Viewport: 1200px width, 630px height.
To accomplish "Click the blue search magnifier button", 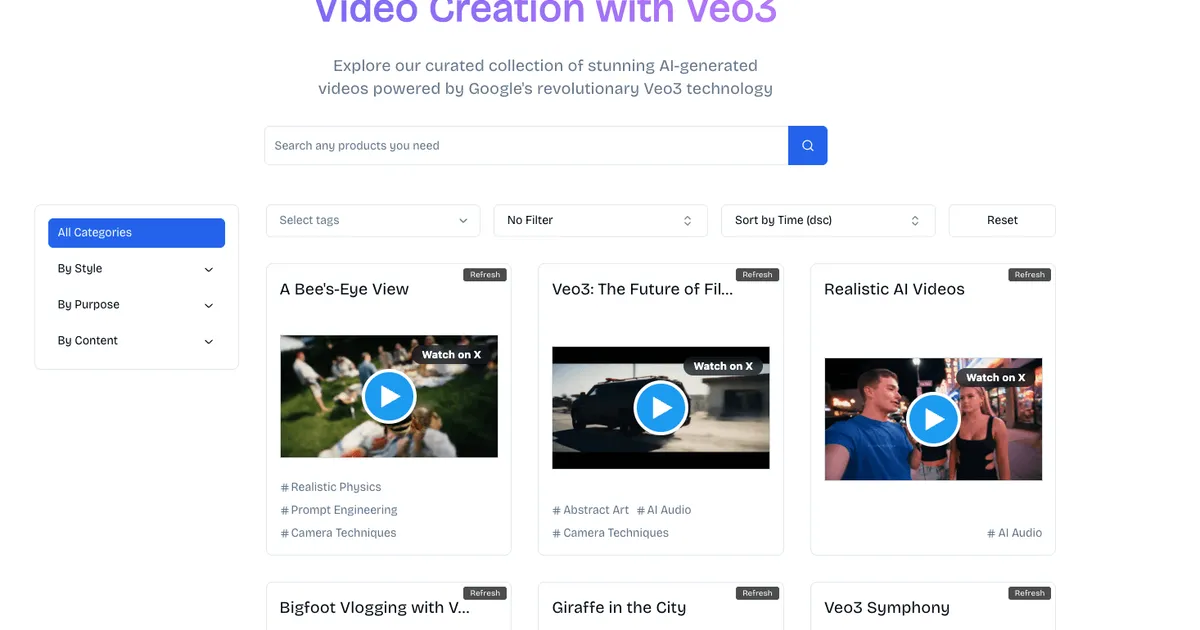I will pos(807,146).
